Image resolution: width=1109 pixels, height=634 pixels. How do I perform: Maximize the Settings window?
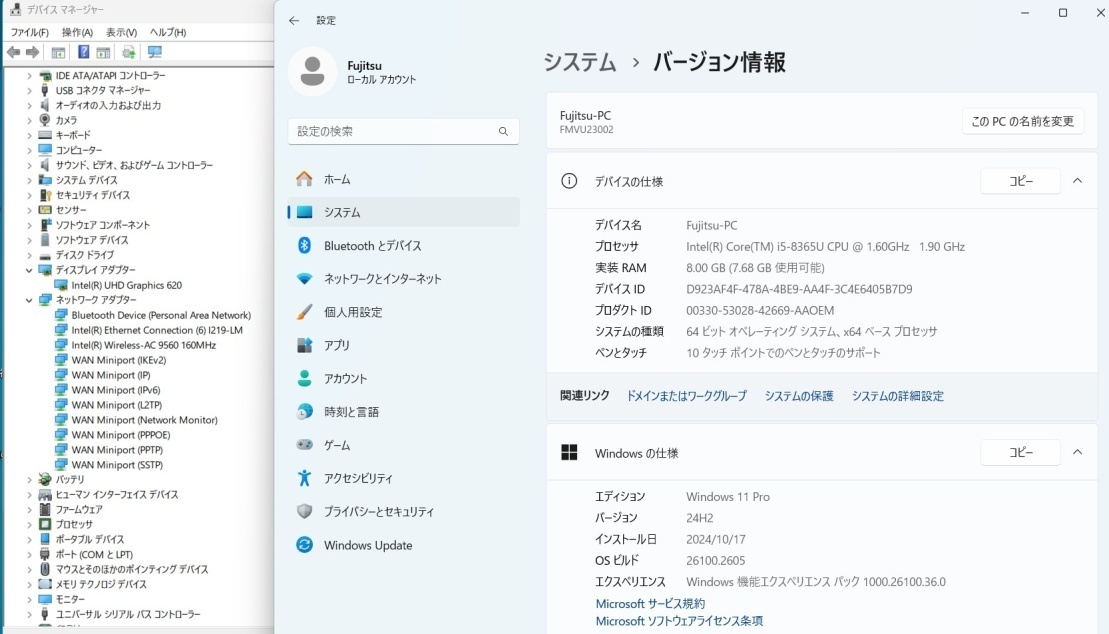click(x=1062, y=13)
